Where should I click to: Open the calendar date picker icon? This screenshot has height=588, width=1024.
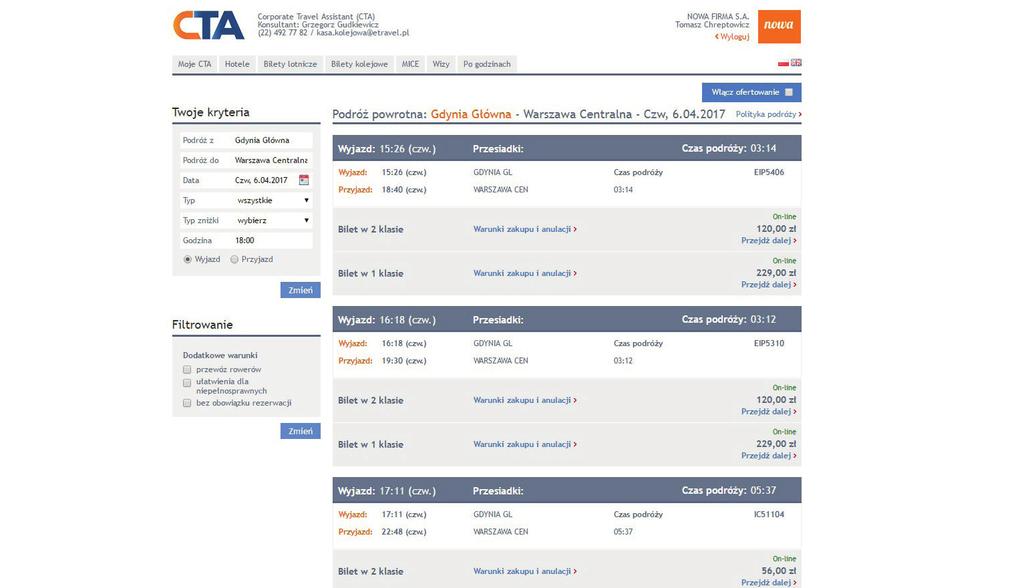click(x=304, y=180)
